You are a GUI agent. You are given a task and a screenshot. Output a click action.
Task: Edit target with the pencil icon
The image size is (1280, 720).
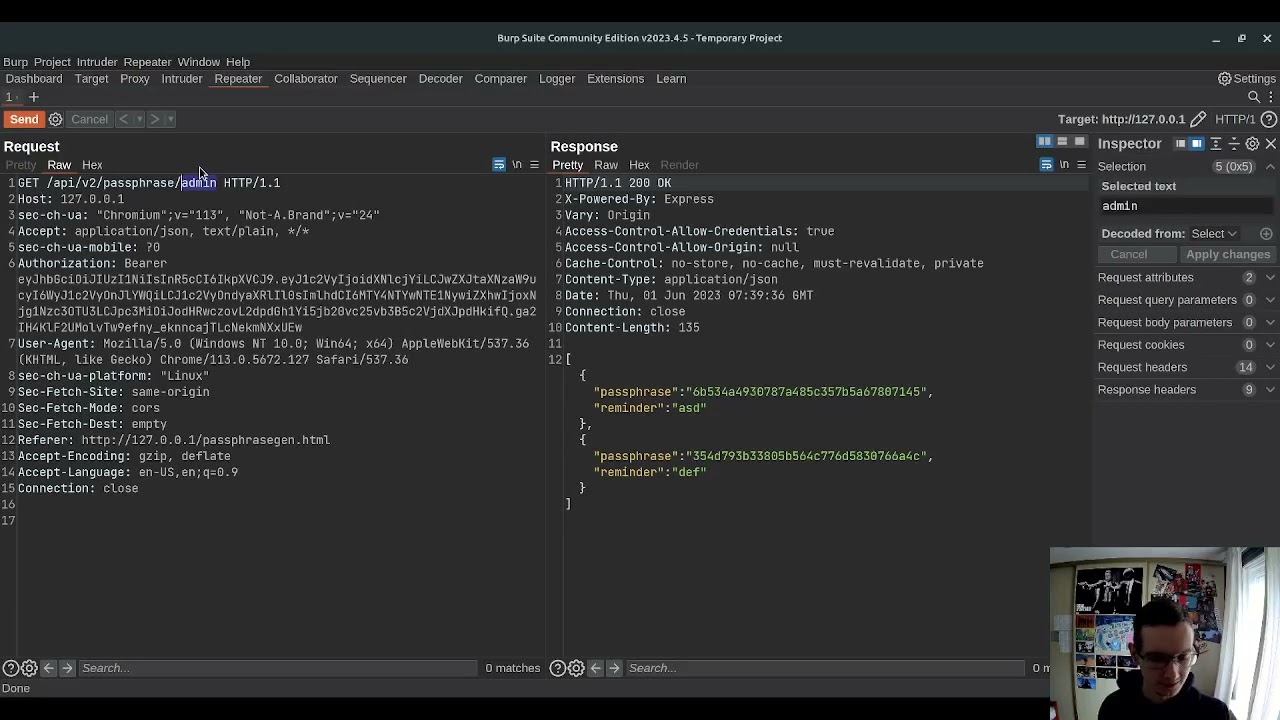click(x=1198, y=120)
